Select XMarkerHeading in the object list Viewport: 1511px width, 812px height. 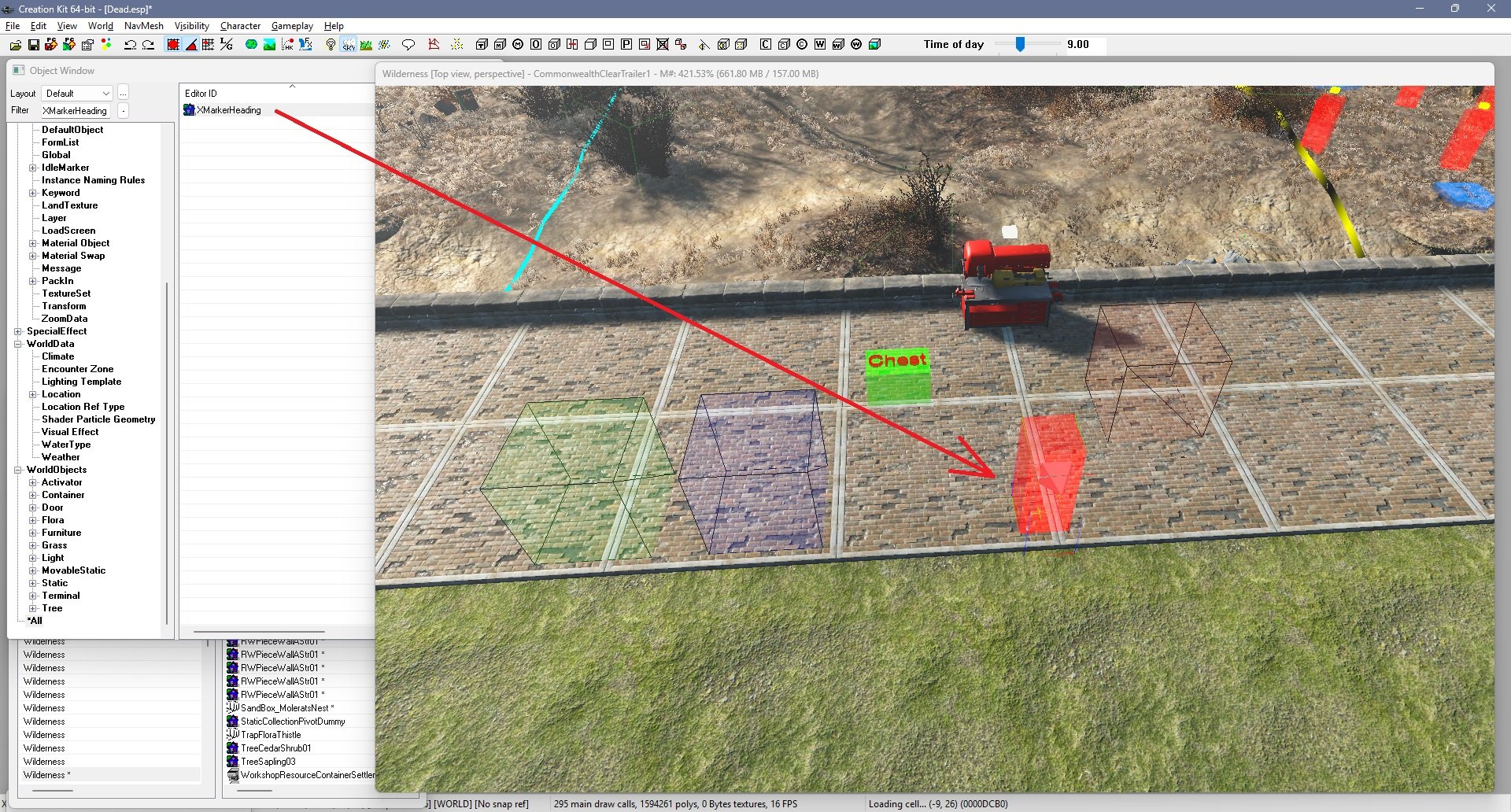pyautogui.click(x=229, y=110)
